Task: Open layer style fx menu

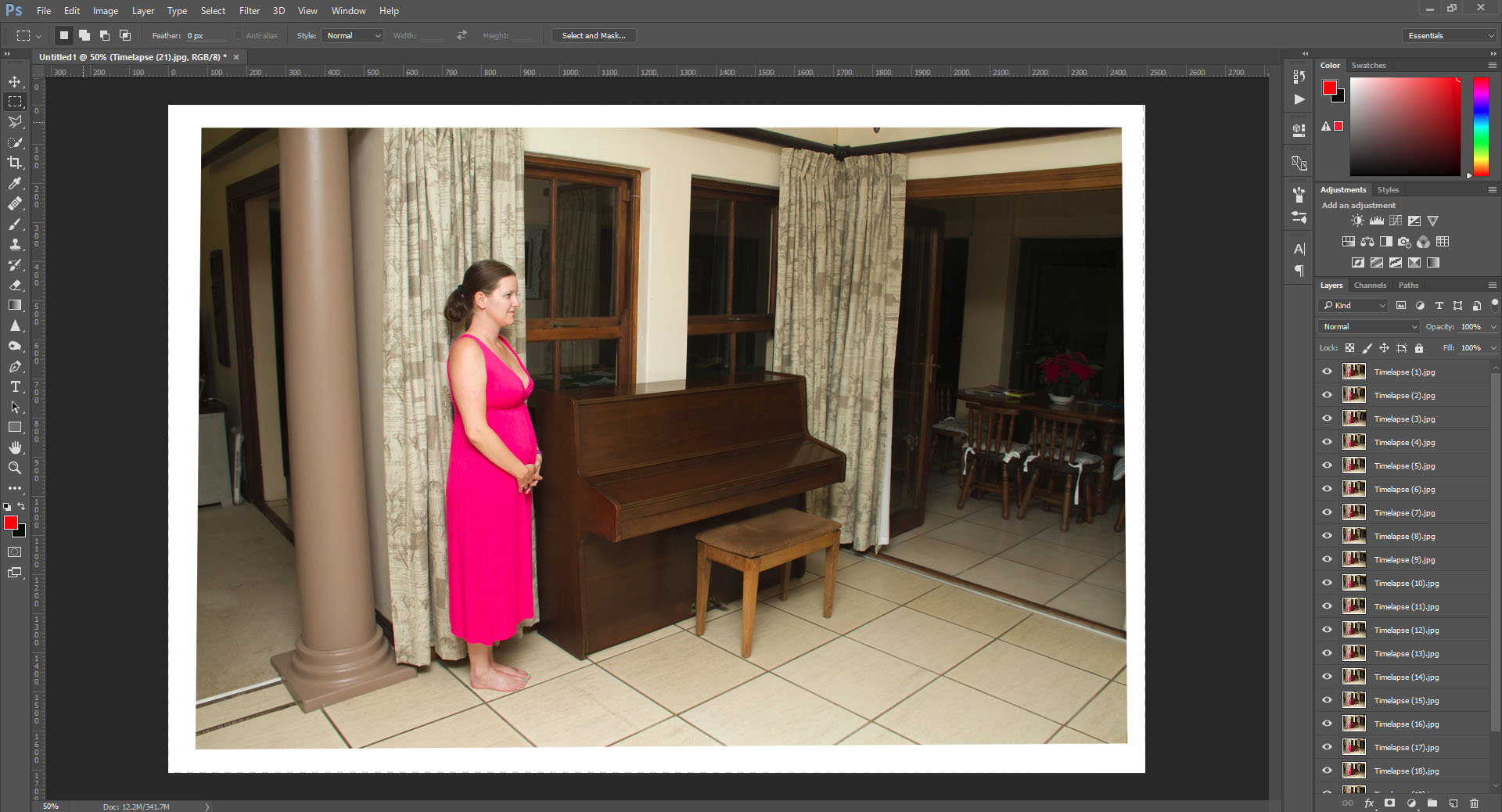Action: click(1369, 803)
